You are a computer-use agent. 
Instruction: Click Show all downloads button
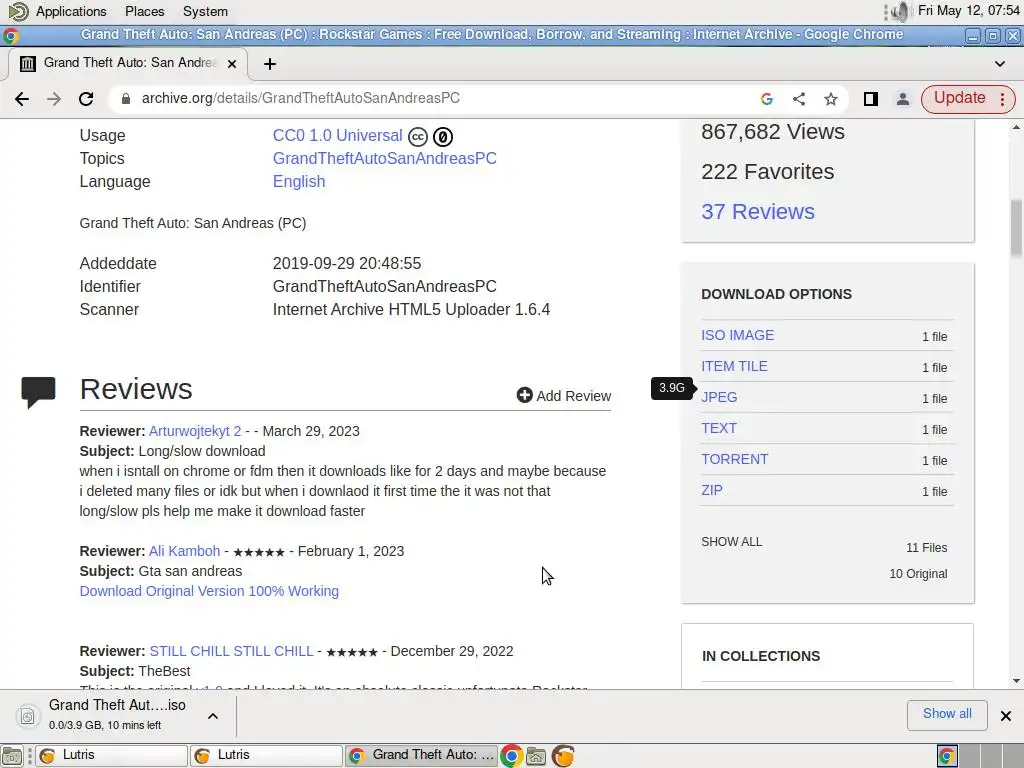tap(947, 714)
